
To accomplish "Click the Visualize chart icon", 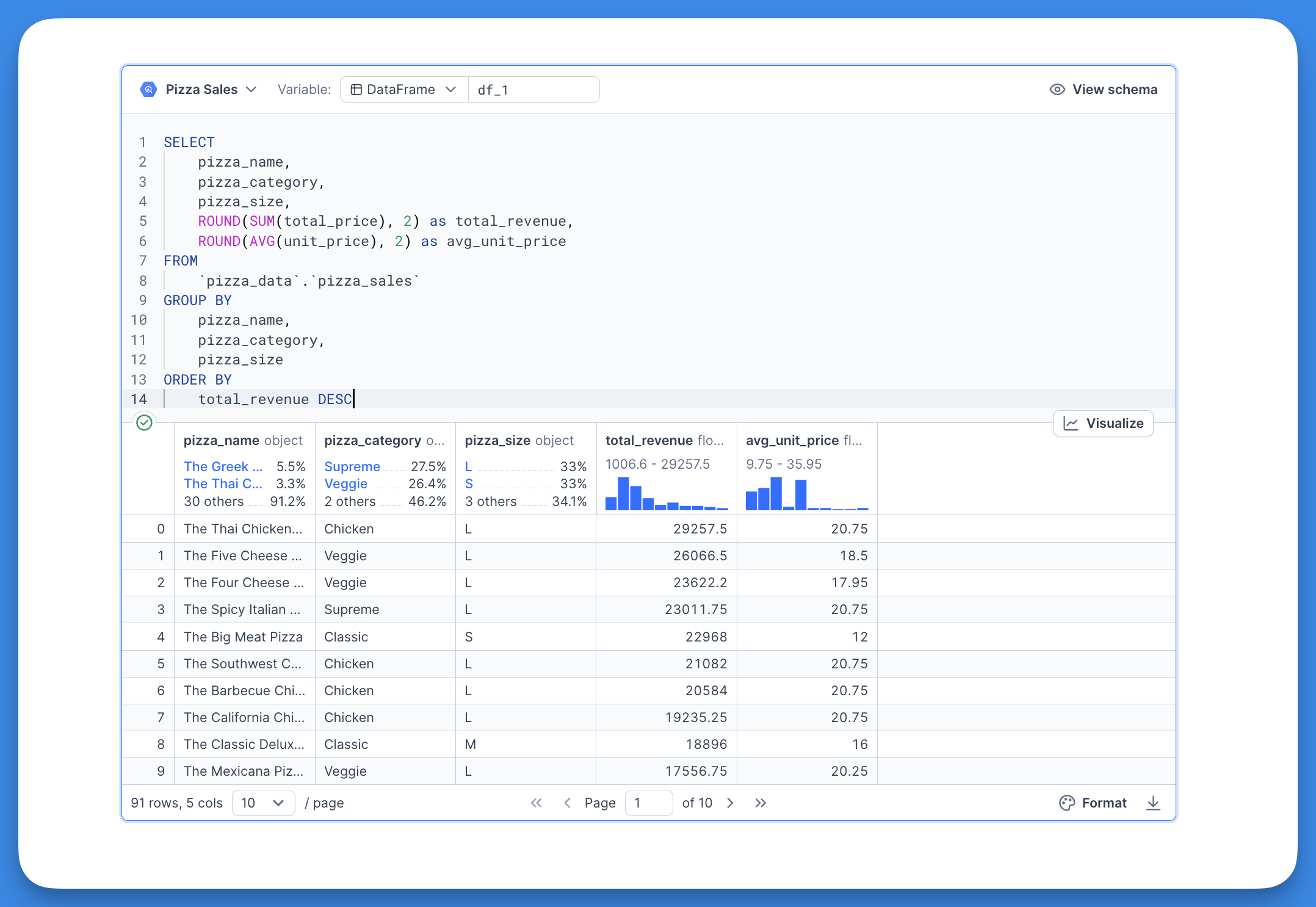I will click(x=1071, y=423).
